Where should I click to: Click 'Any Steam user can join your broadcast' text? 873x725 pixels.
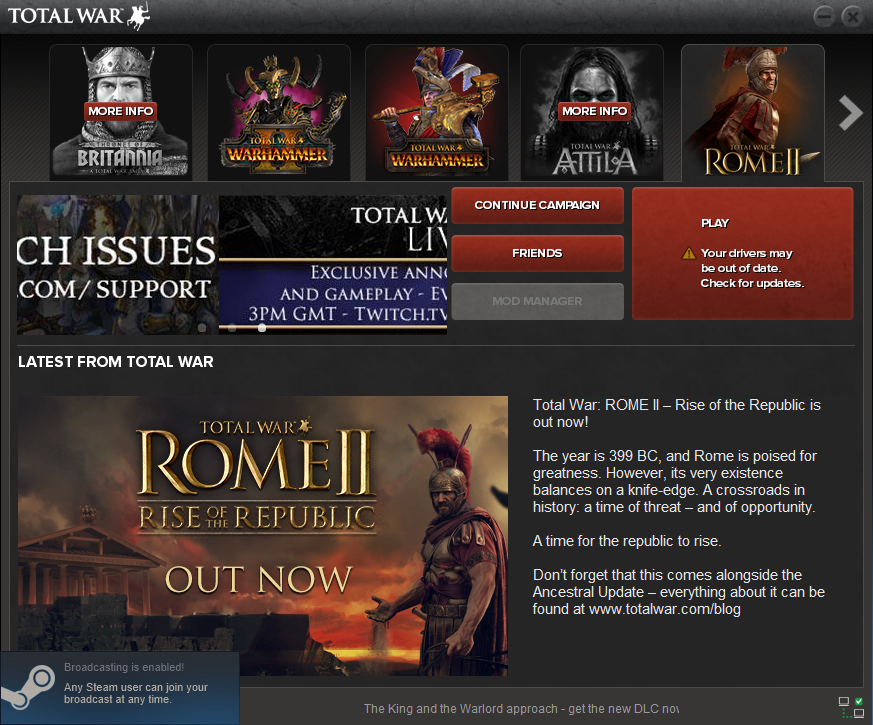[136, 693]
